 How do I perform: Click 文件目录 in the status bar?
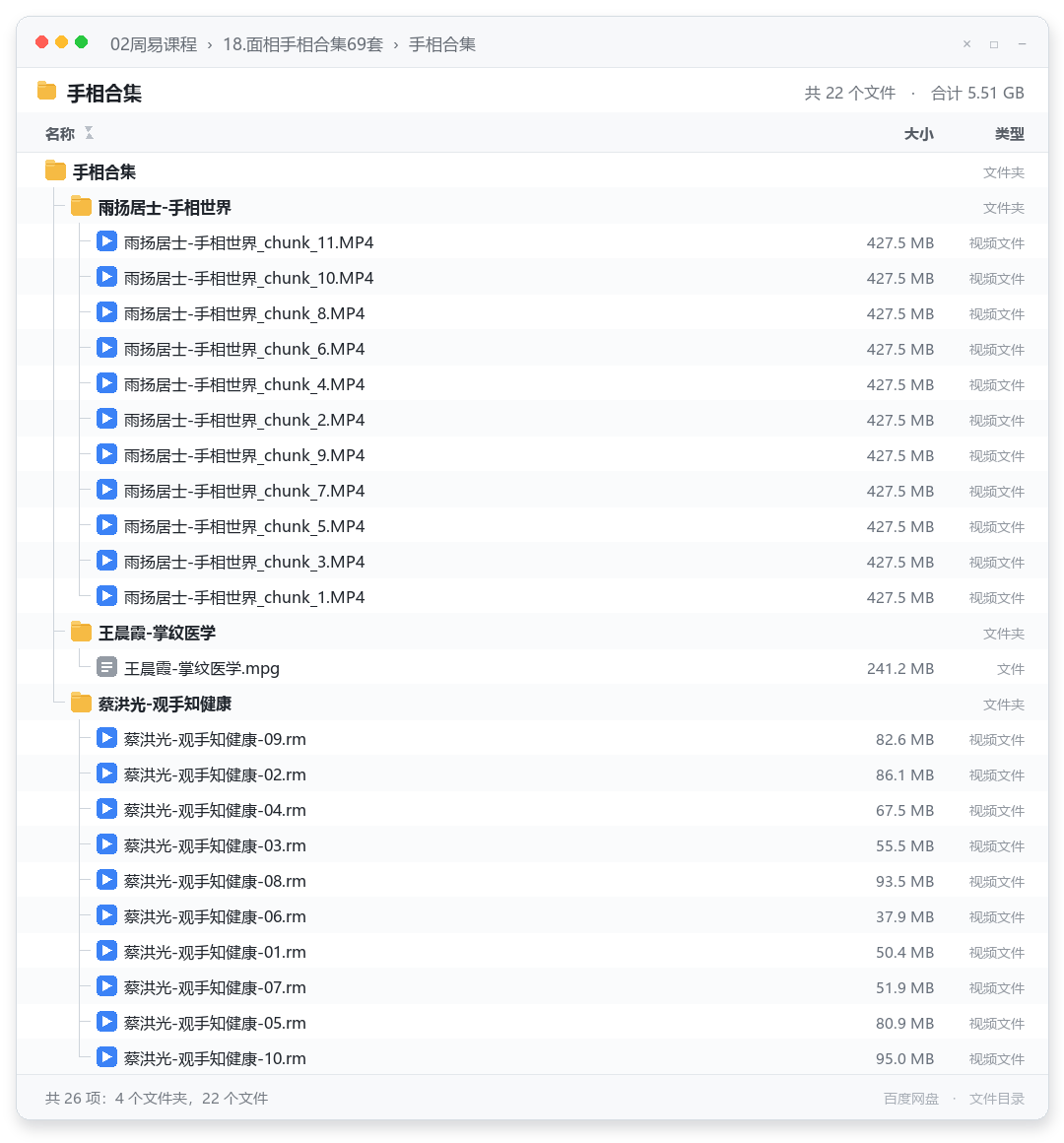click(x=997, y=1099)
